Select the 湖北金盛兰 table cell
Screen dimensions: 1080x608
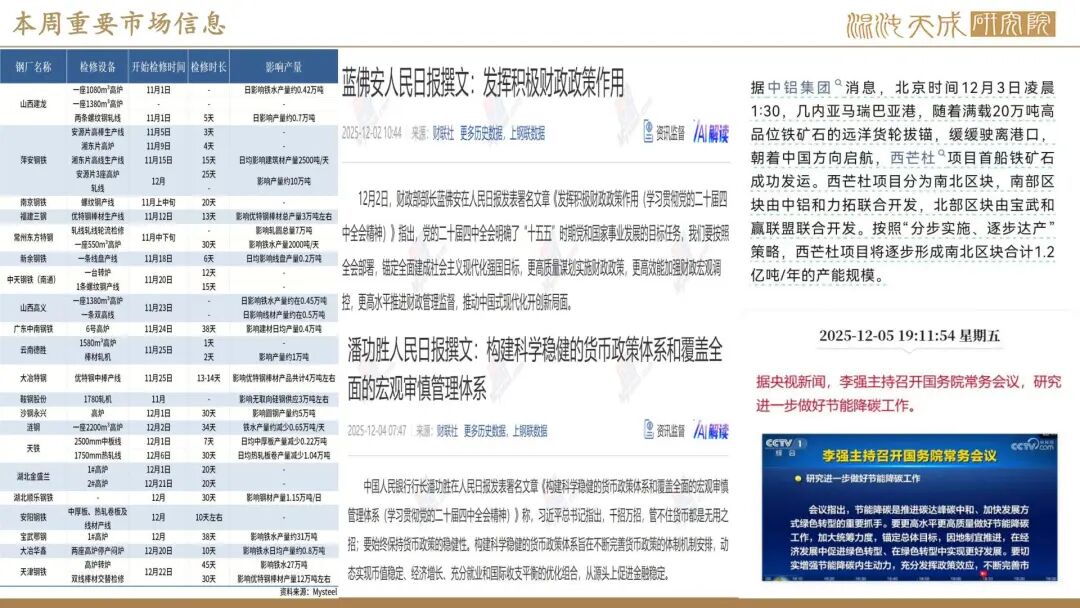tap(33, 476)
